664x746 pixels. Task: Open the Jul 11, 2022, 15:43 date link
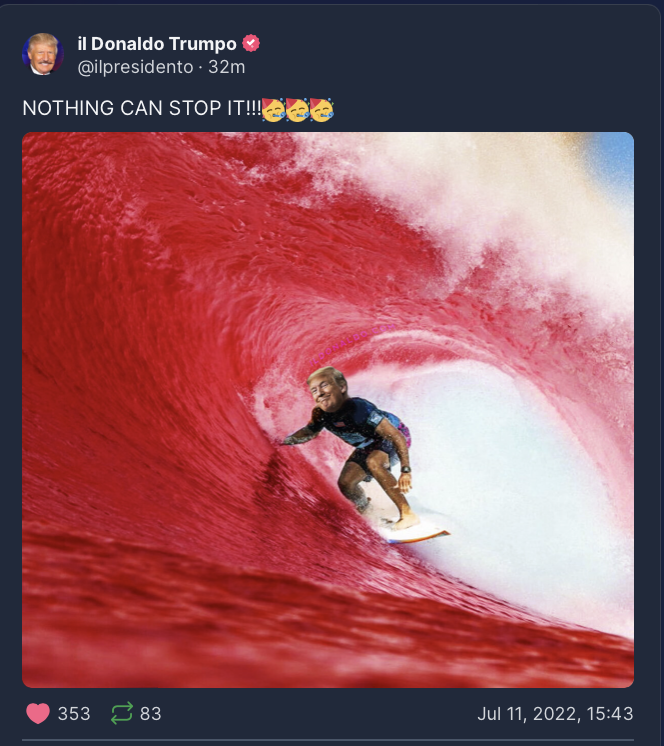tap(555, 714)
